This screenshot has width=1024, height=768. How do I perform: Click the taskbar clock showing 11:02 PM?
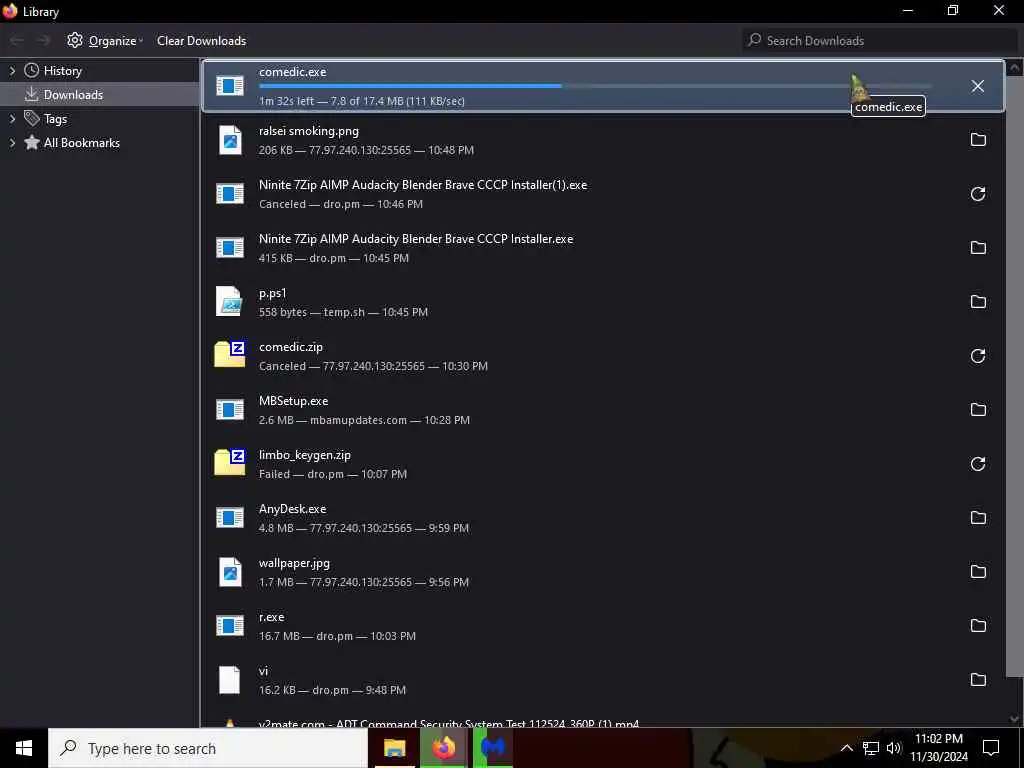(x=938, y=748)
